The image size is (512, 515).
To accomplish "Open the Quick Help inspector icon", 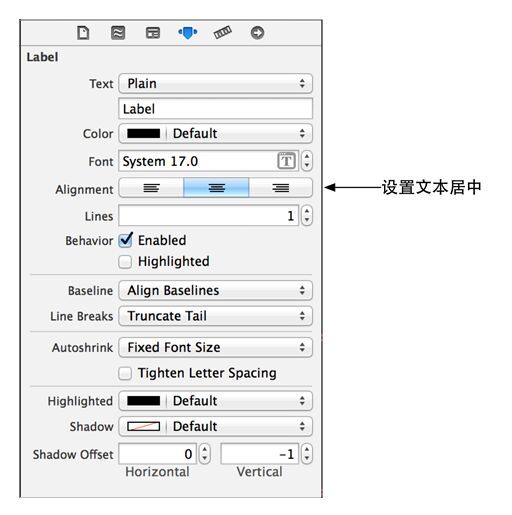I will tap(118, 33).
